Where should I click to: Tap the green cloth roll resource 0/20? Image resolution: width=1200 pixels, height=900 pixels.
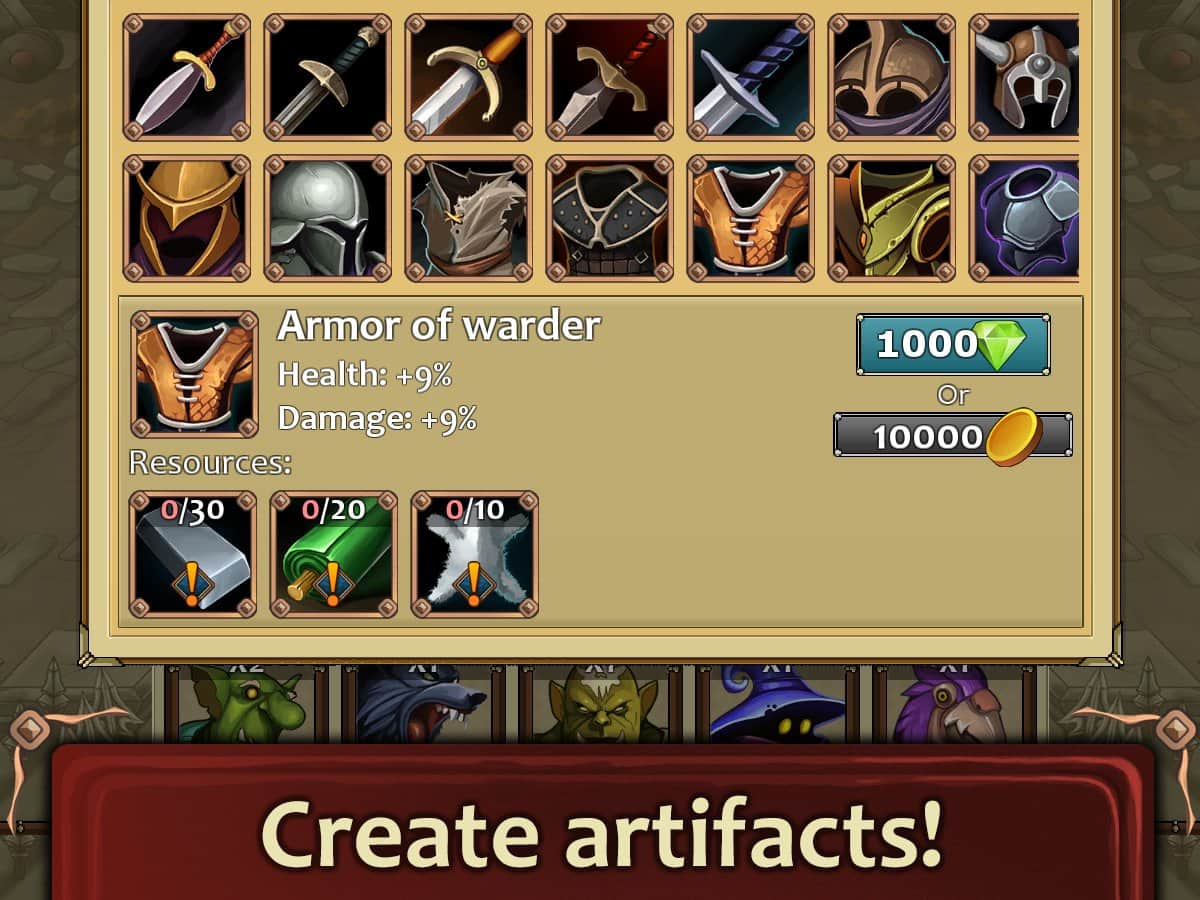pos(334,554)
